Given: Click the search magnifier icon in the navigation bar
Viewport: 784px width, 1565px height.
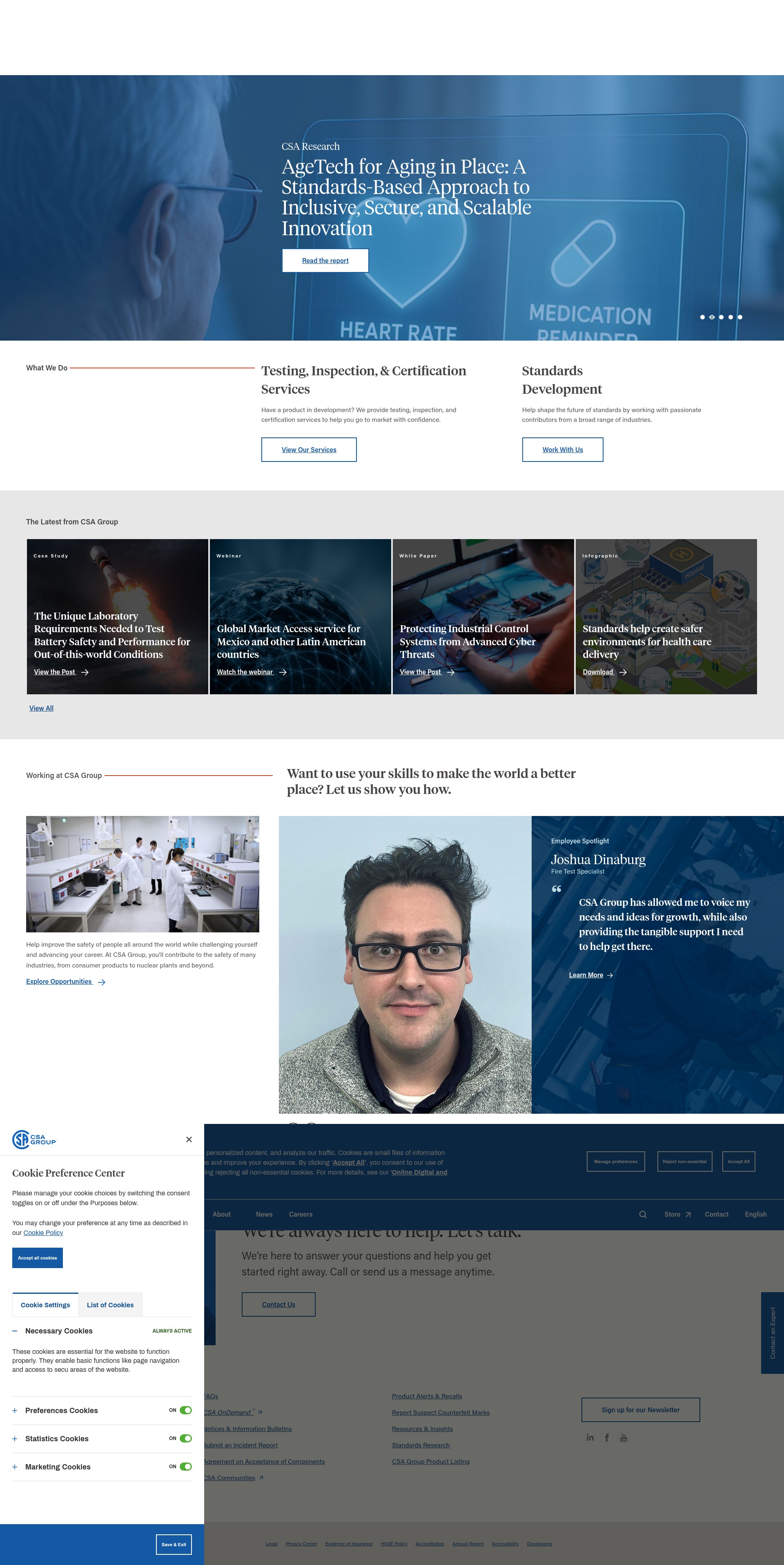Looking at the screenshot, I should click(x=642, y=1215).
